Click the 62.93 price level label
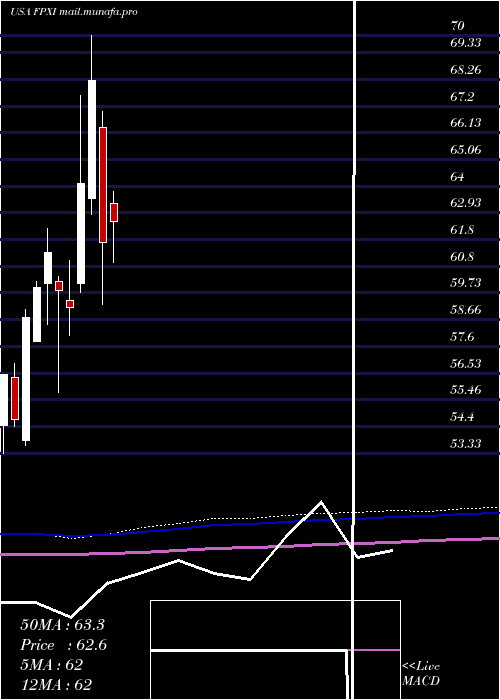 click(x=466, y=203)
